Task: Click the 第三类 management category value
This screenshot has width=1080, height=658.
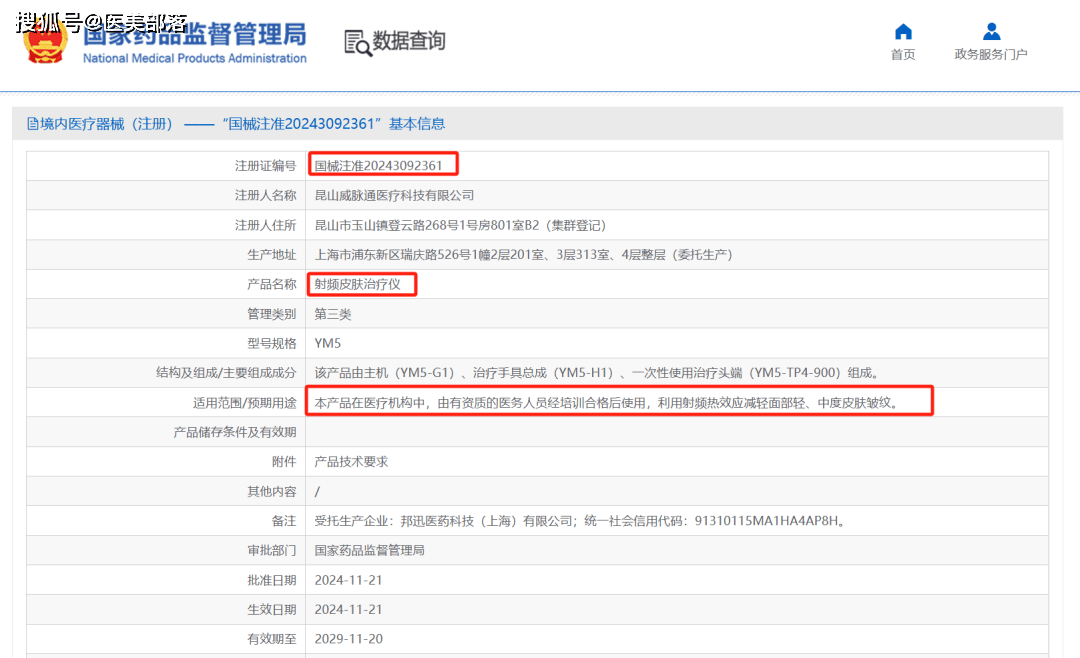Action: pos(333,314)
